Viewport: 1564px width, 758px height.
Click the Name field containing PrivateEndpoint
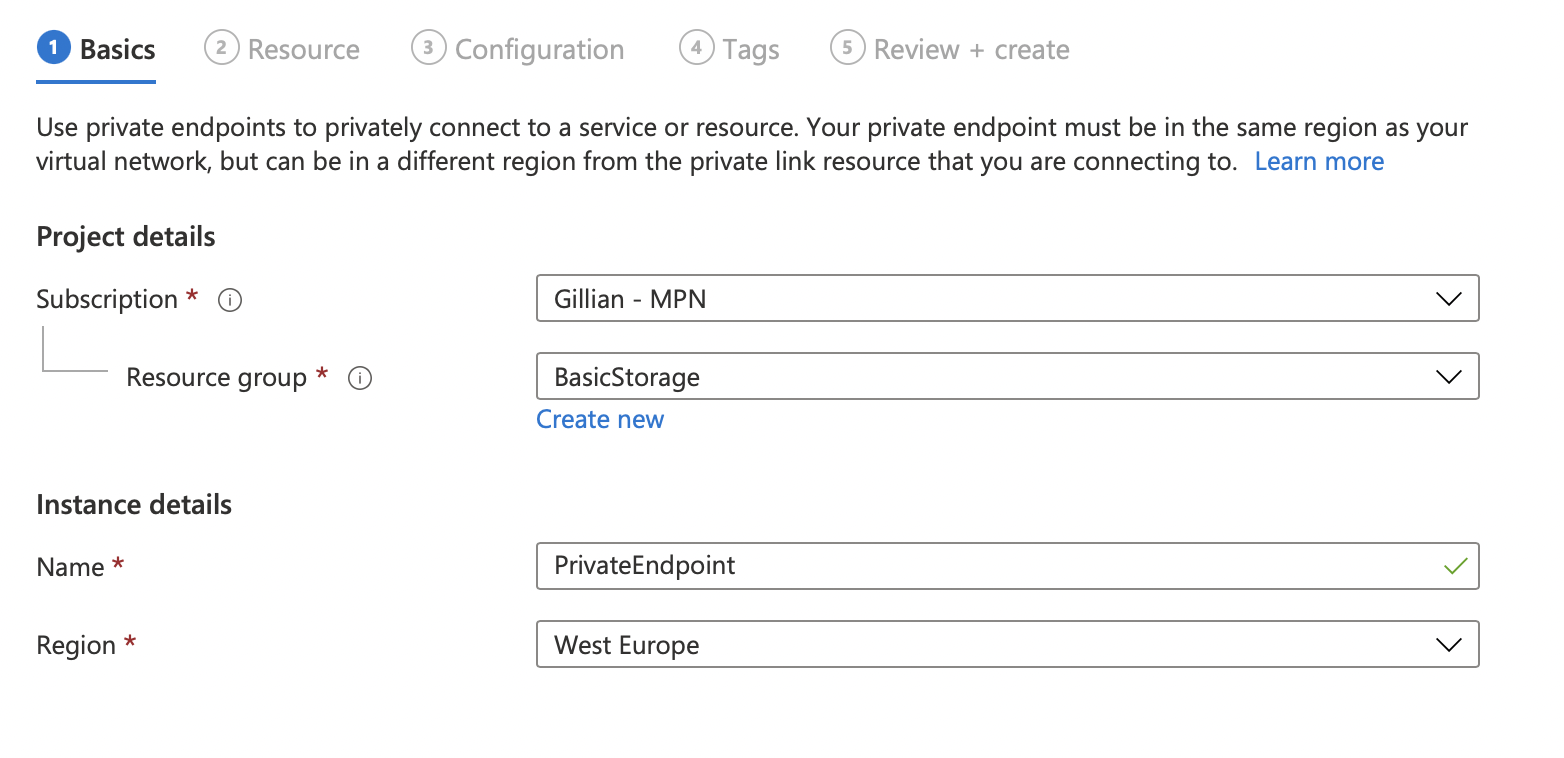(900, 566)
